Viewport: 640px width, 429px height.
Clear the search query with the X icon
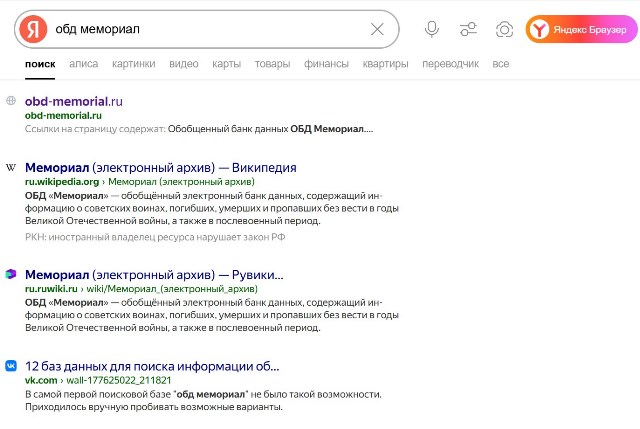point(377,29)
